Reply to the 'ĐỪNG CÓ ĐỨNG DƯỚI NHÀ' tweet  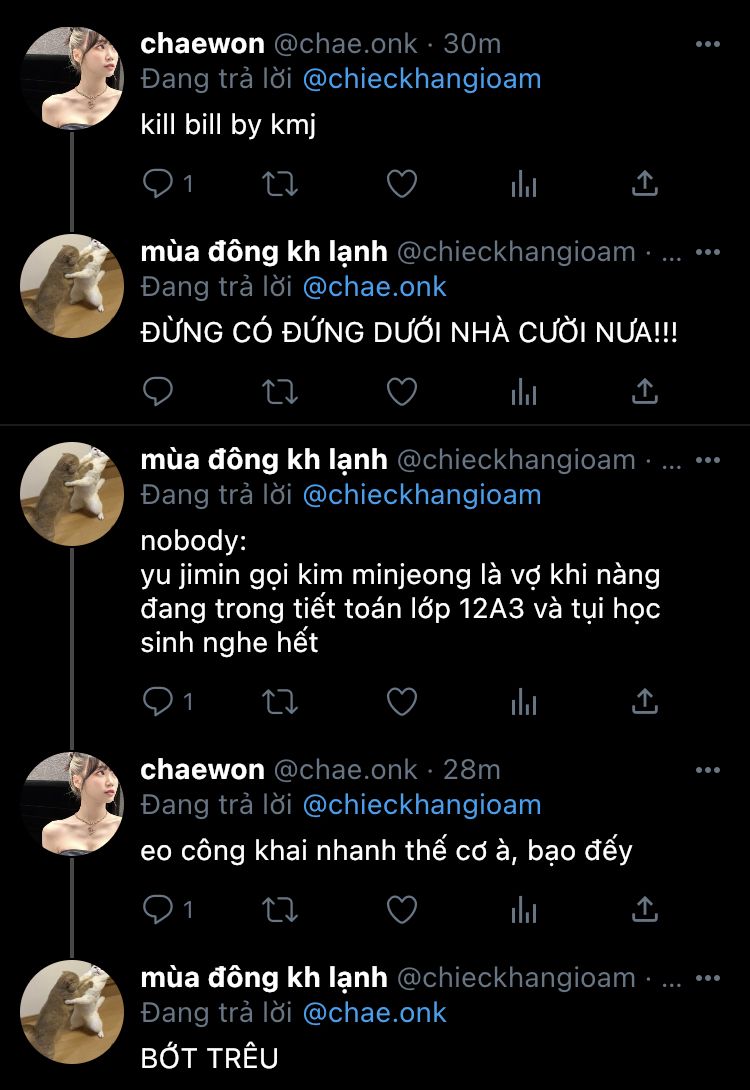point(158,392)
